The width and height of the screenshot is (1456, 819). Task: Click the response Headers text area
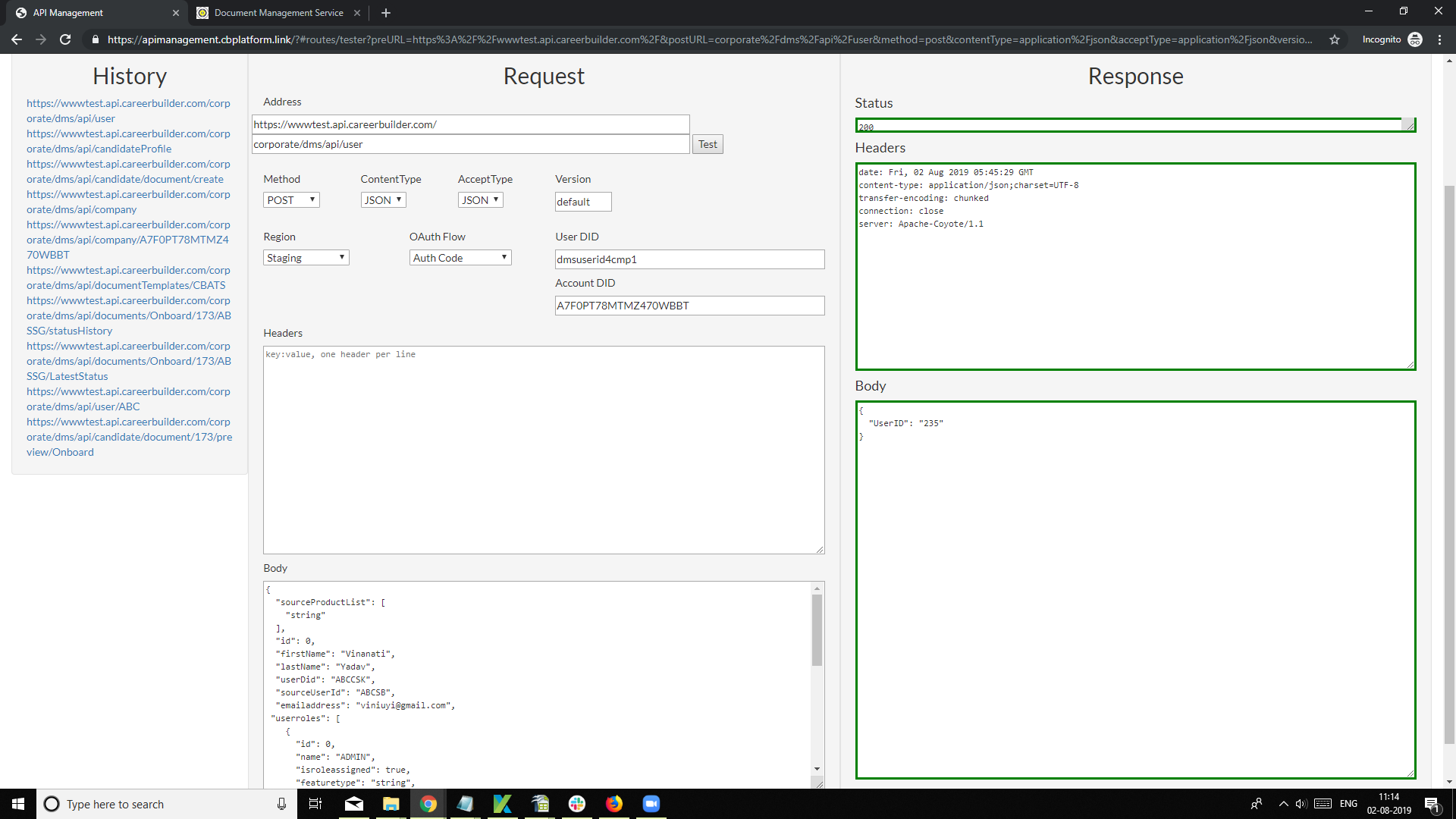(x=1135, y=267)
